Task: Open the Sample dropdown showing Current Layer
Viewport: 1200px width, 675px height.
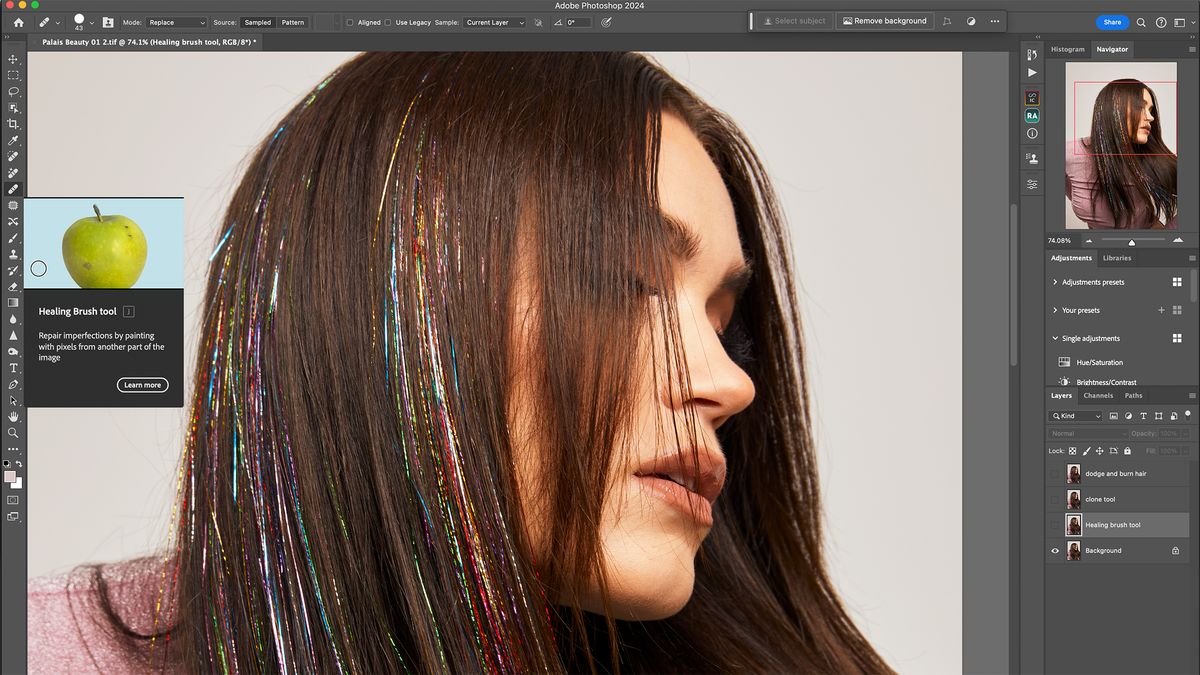Action: coord(495,22)
